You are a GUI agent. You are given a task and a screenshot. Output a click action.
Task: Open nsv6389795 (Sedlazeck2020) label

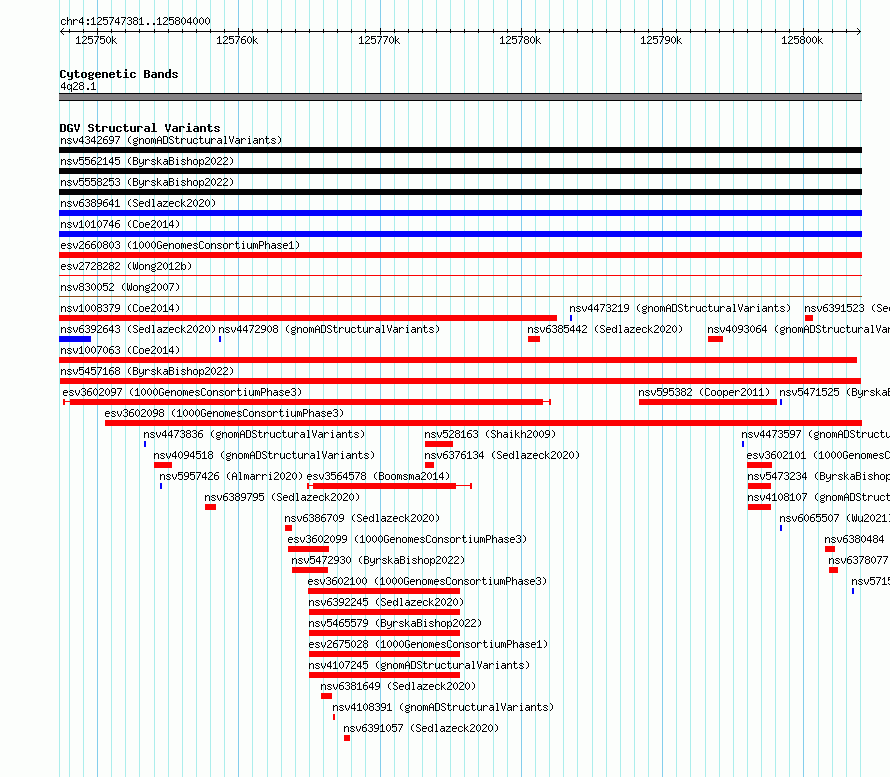[x=282, y=497]
